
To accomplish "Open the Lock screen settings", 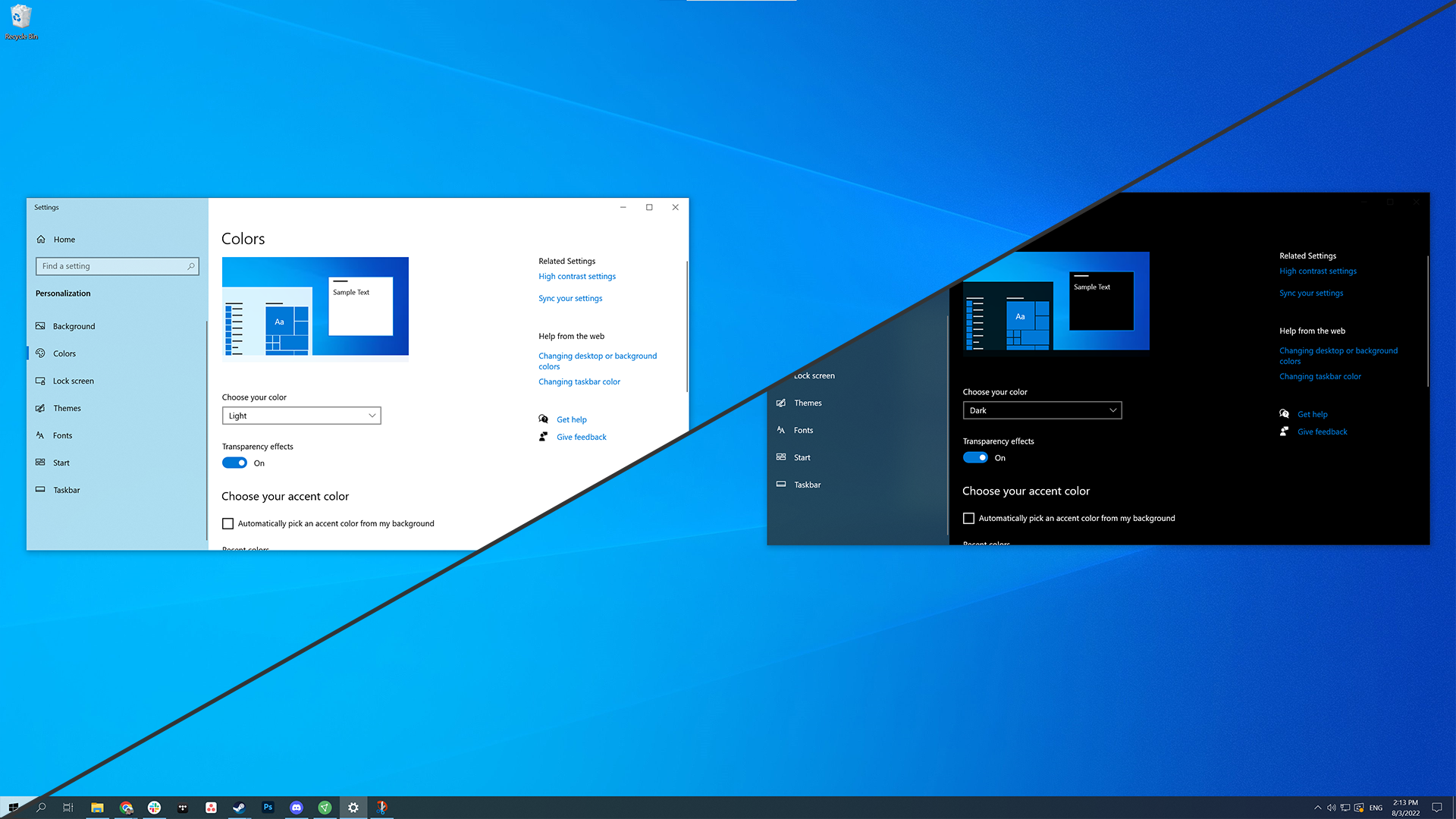I will pos(73,380).
